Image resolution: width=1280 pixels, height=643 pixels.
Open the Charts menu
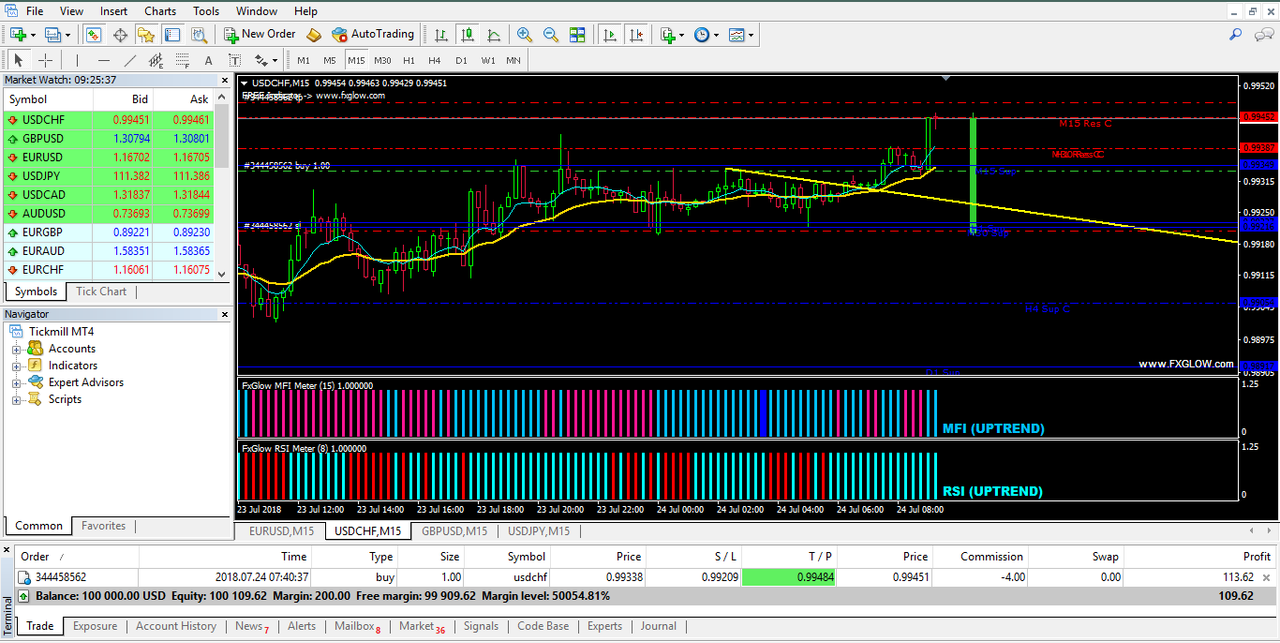[x=160, y=11]
